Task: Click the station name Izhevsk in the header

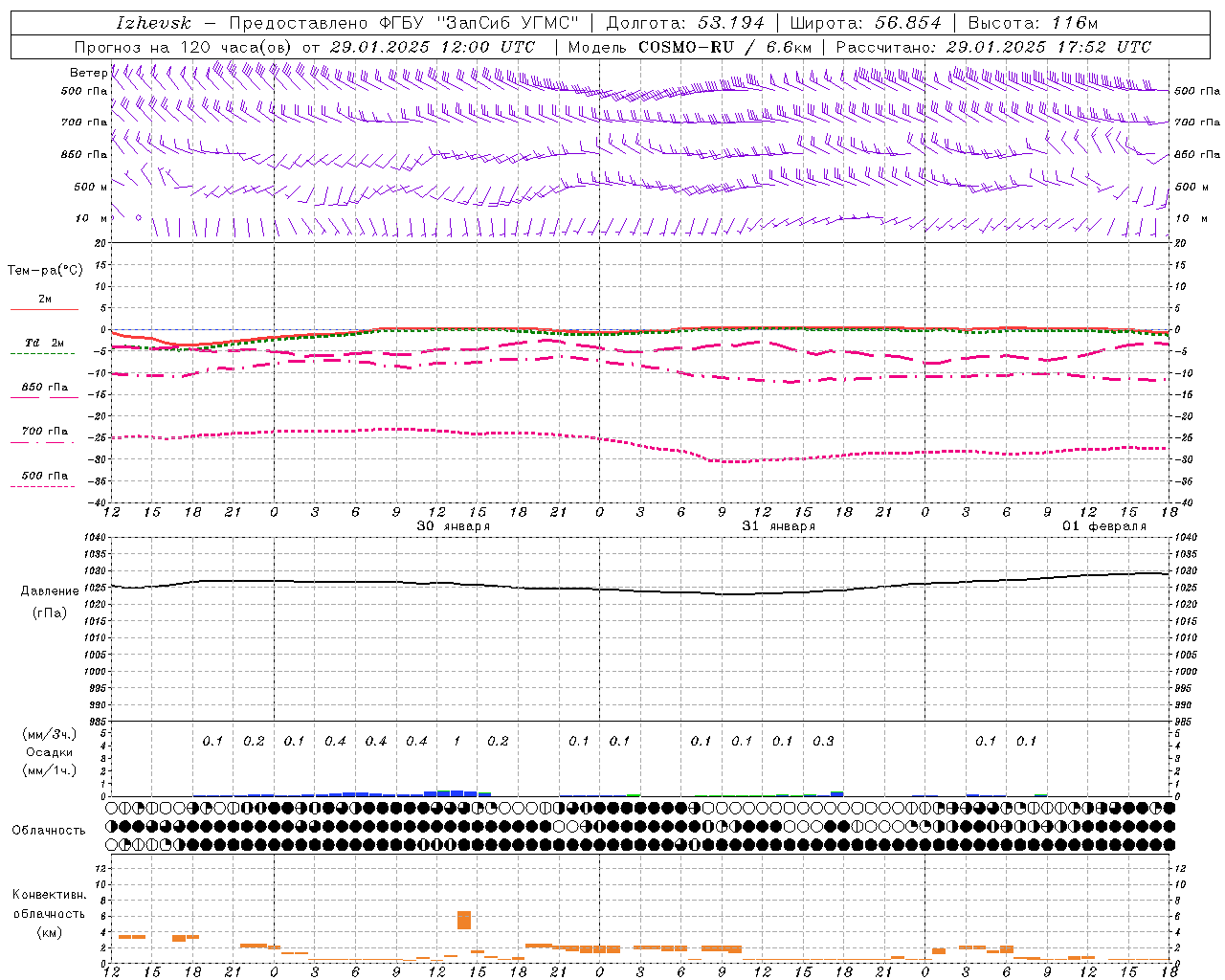Action: 153,23
